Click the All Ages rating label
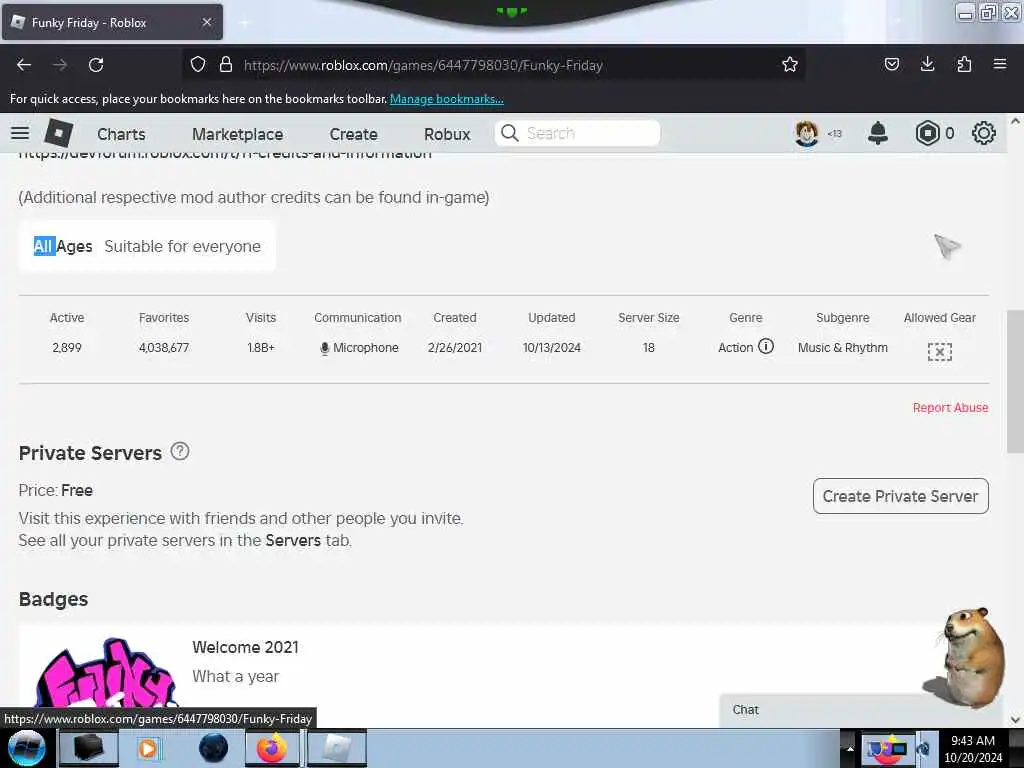 pyautogui.click(x=63, y=246)
